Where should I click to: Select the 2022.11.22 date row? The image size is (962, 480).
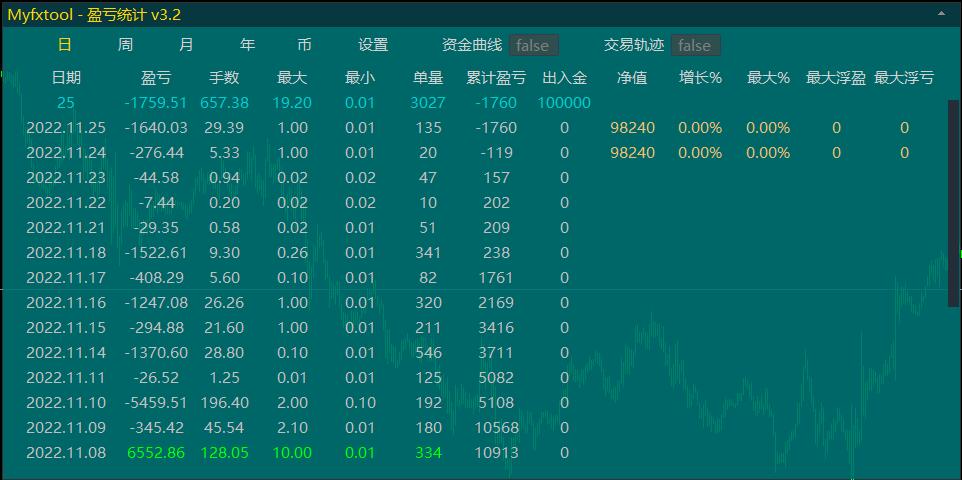66,203
